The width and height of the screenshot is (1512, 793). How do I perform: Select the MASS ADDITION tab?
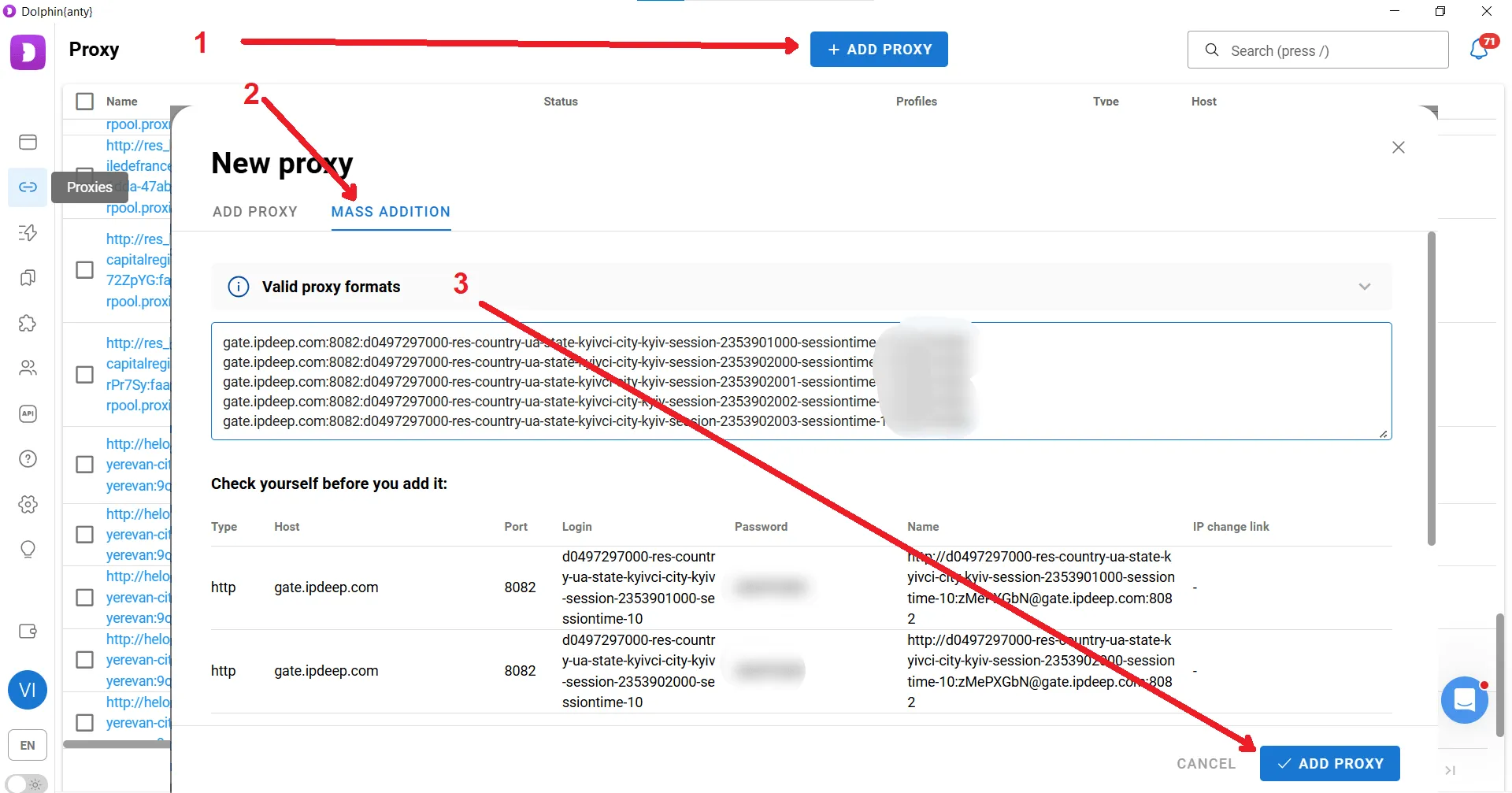point(391,212)
